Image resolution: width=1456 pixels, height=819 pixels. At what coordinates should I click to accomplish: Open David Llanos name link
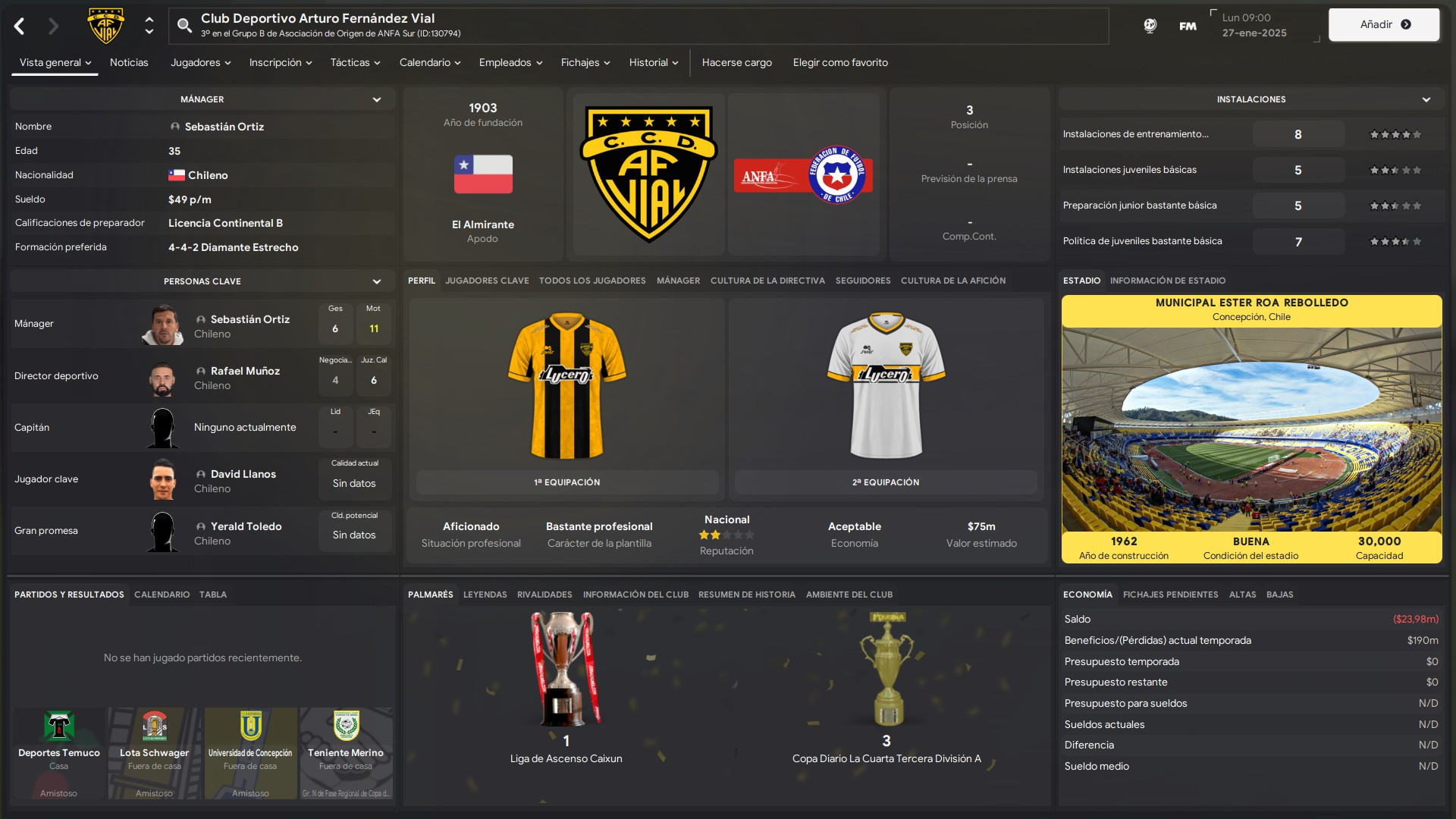click(243, 474)
